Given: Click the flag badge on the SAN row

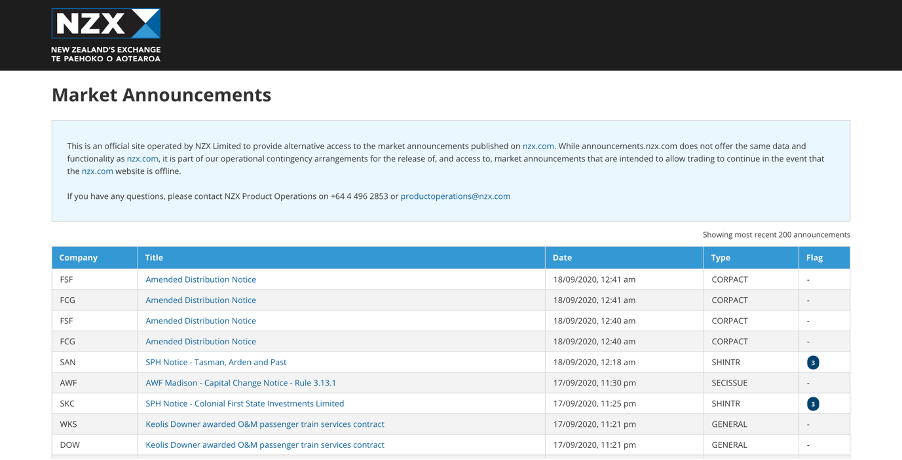Looking at the screenshot, I should pos(813,362).
